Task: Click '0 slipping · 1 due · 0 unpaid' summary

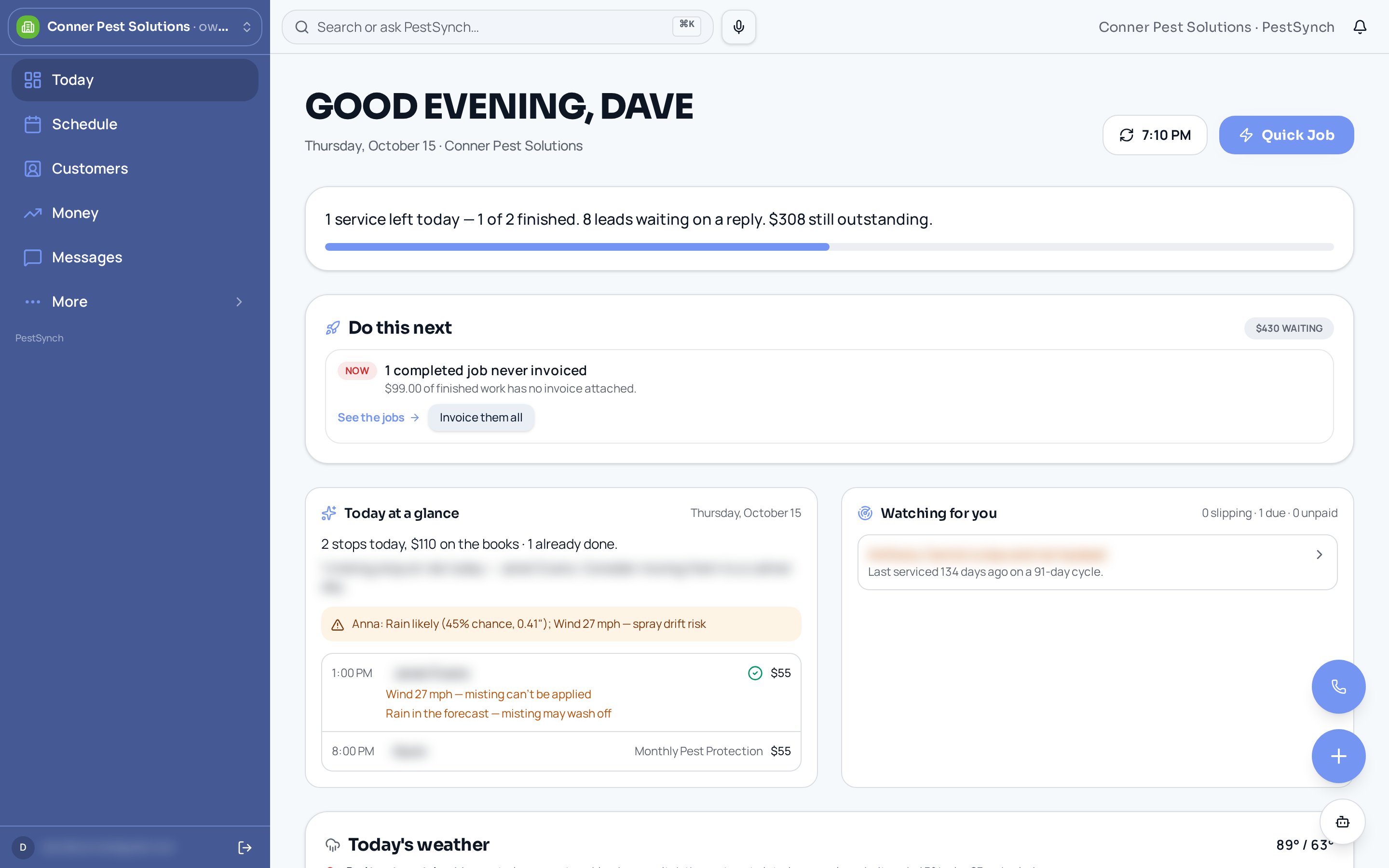Action: click(x=1269, y=513)
